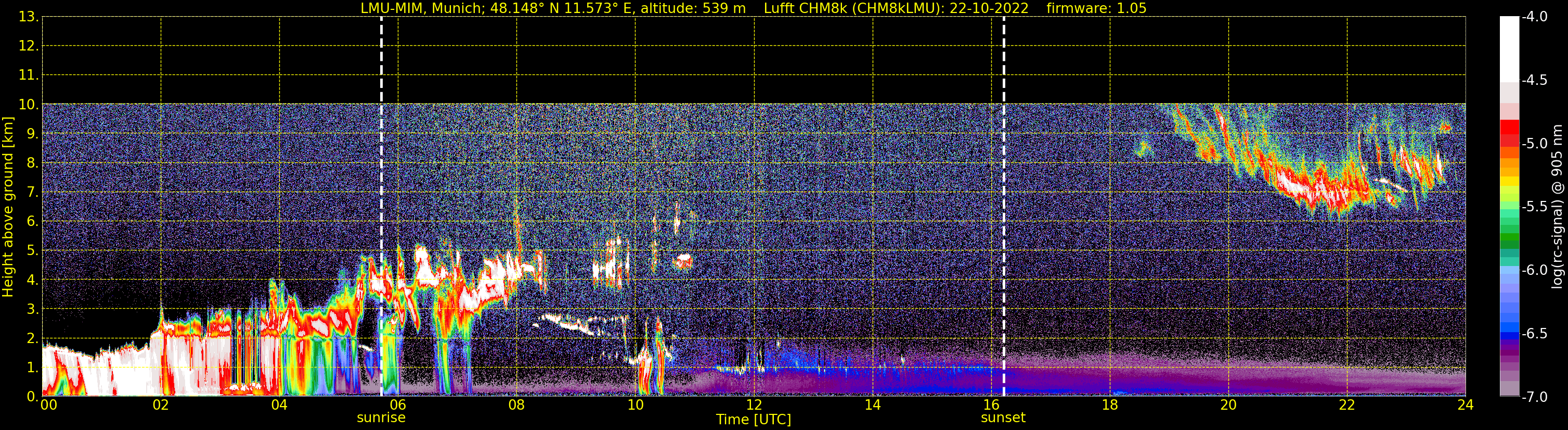
Task: Select the height axis tick label '6.'
Action: (32, 222)
